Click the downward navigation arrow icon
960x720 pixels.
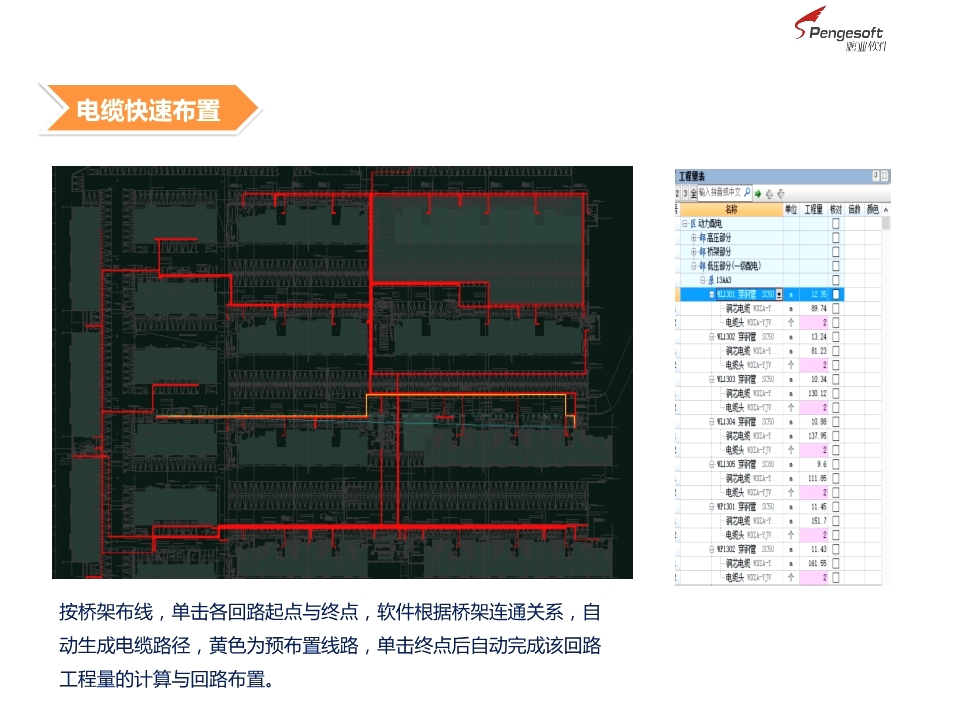click(x=780, y=193)
